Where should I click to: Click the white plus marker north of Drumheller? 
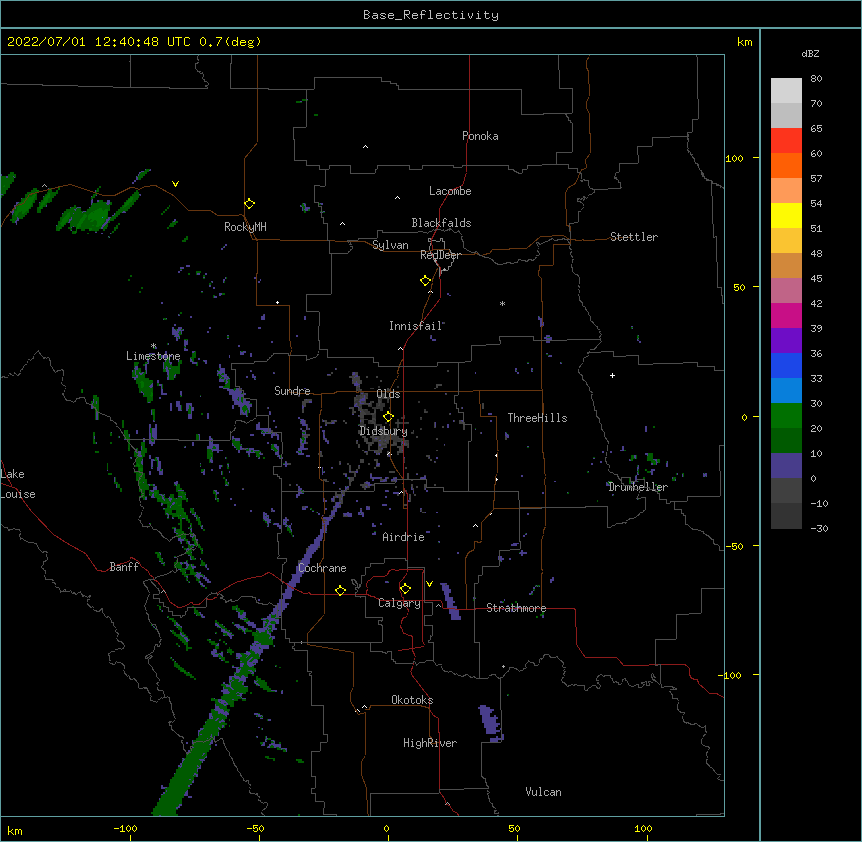pyautogui.click(x=612, y=375)
